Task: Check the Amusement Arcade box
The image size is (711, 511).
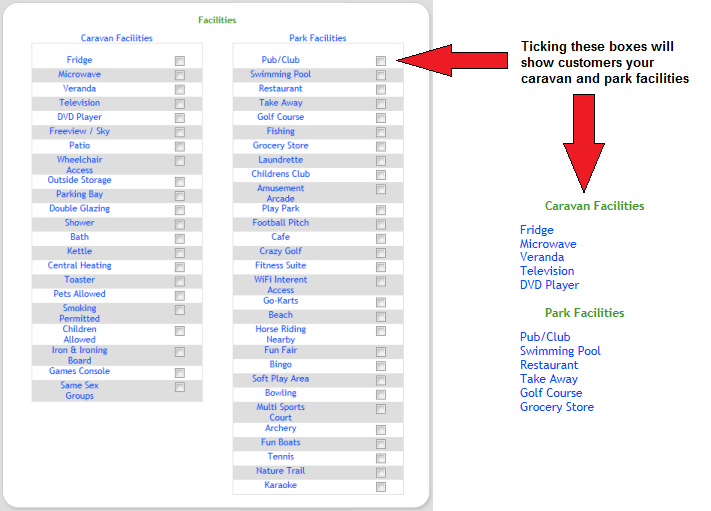Action: [381, 189]
